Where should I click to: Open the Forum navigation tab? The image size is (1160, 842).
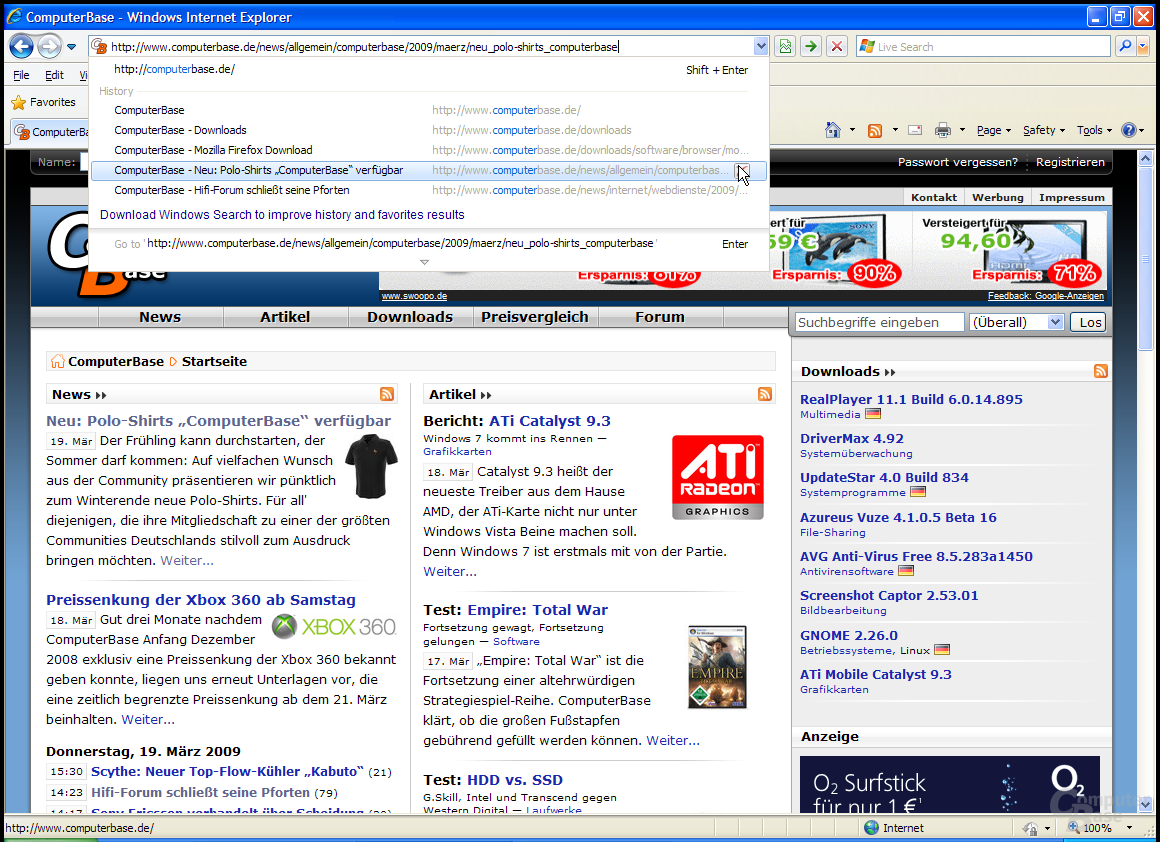click(660, 317)
